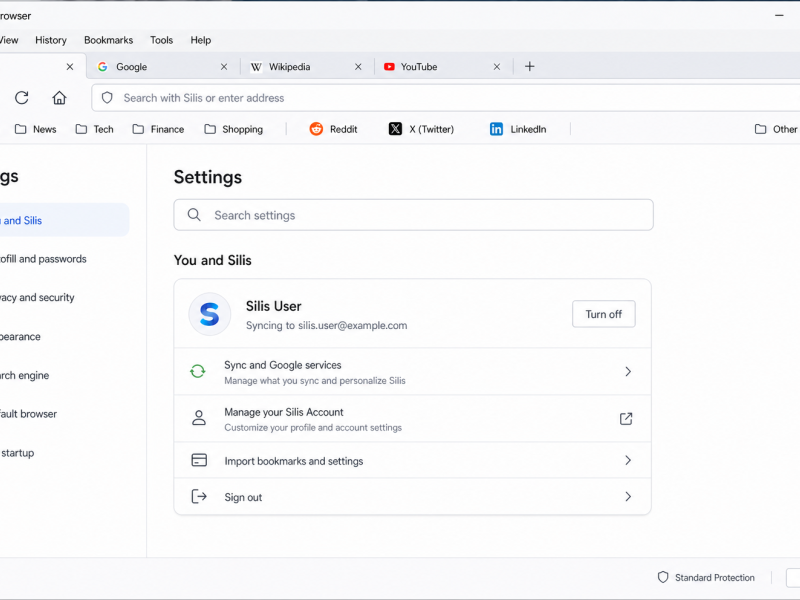Image resolution: width=800 pixels, height=600 pixels.
Task: Open the Help menu
Action: tap(201, 40)
